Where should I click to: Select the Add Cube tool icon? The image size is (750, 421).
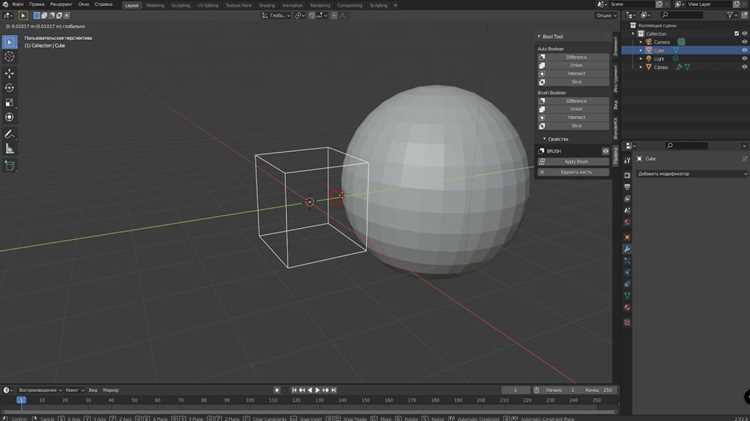click(9, 166)
